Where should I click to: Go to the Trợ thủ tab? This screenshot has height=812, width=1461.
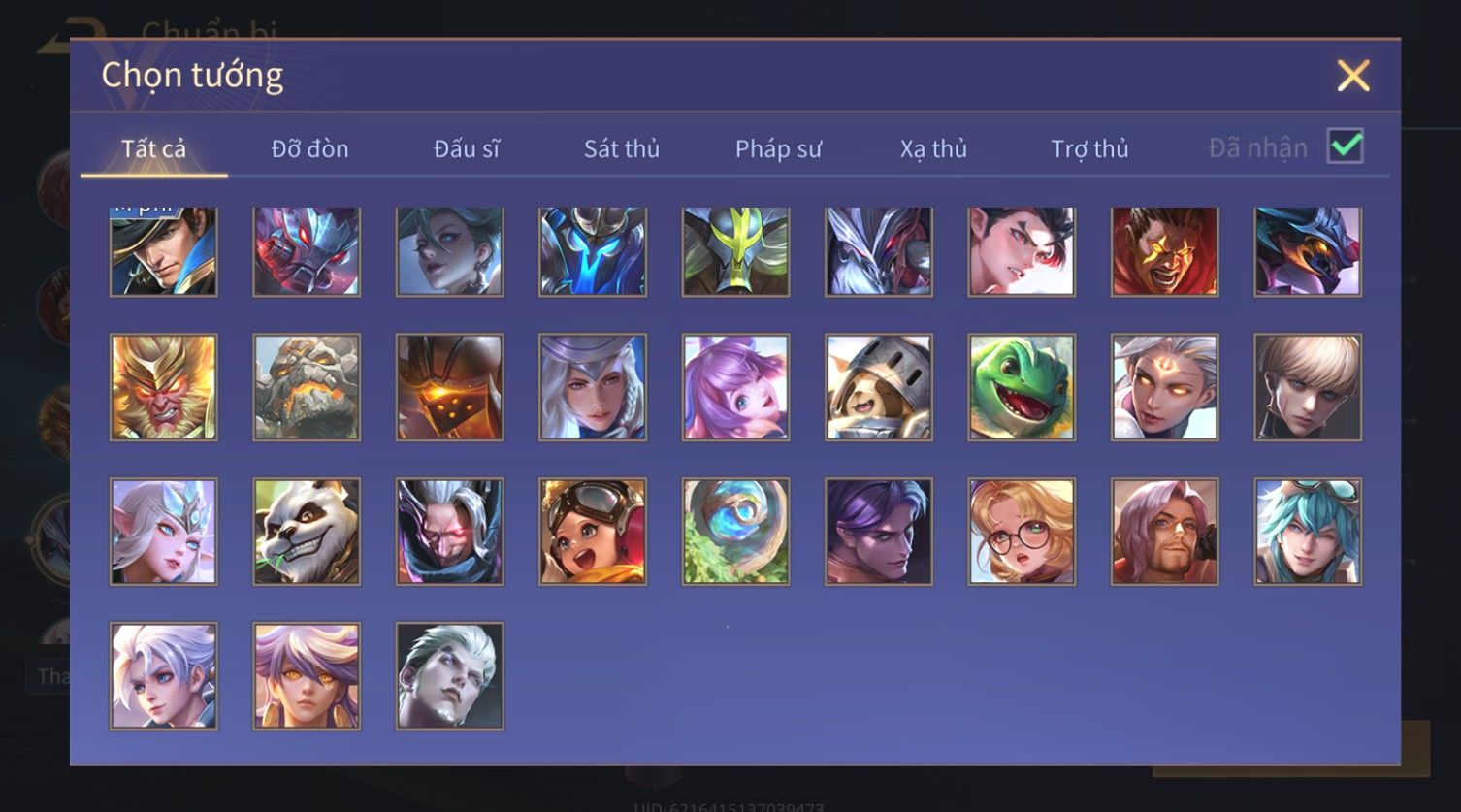click(x=1089, y=148)
